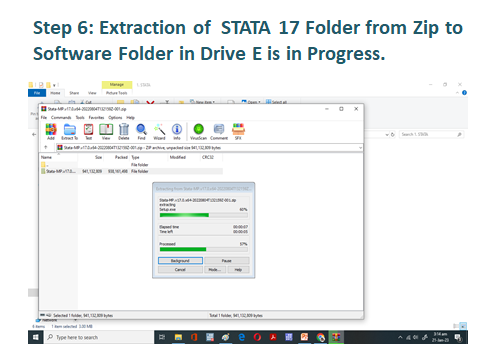This screenshot has width=480, height=360.
Task: Open Picture Tools tab in Explorer
Action: click(x=117, y=93)
